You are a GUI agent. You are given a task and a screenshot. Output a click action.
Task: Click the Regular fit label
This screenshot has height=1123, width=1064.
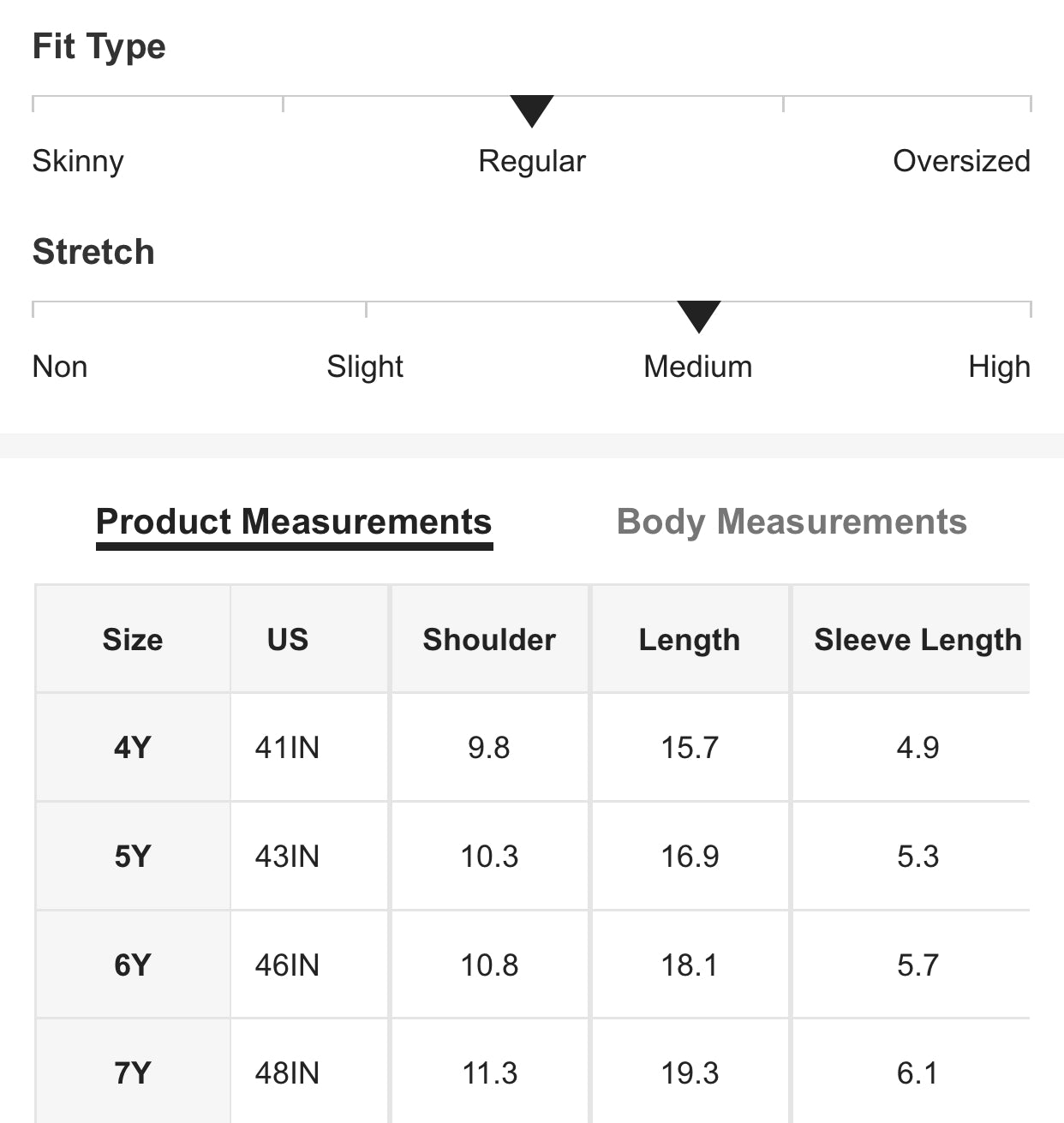pos(532,161)
